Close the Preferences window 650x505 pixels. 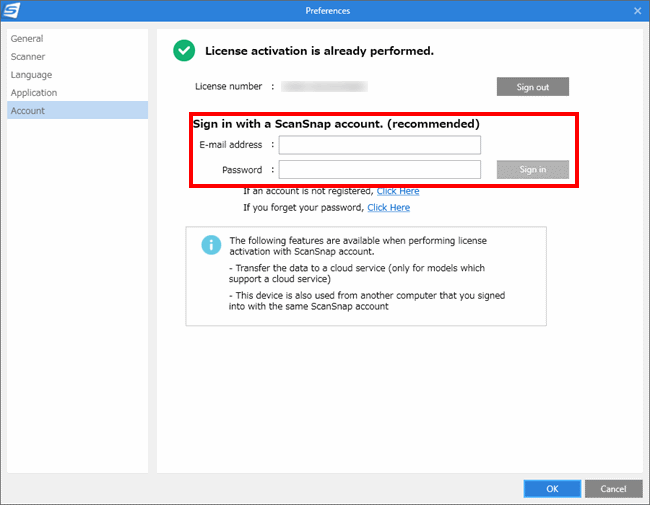coord(638,11)
